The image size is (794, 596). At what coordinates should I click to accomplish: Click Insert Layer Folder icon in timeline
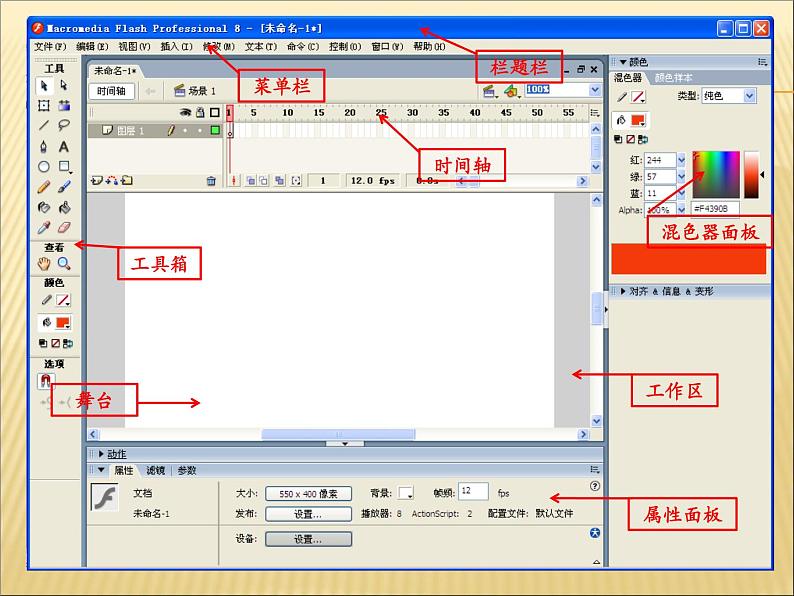tap(127, 180)
